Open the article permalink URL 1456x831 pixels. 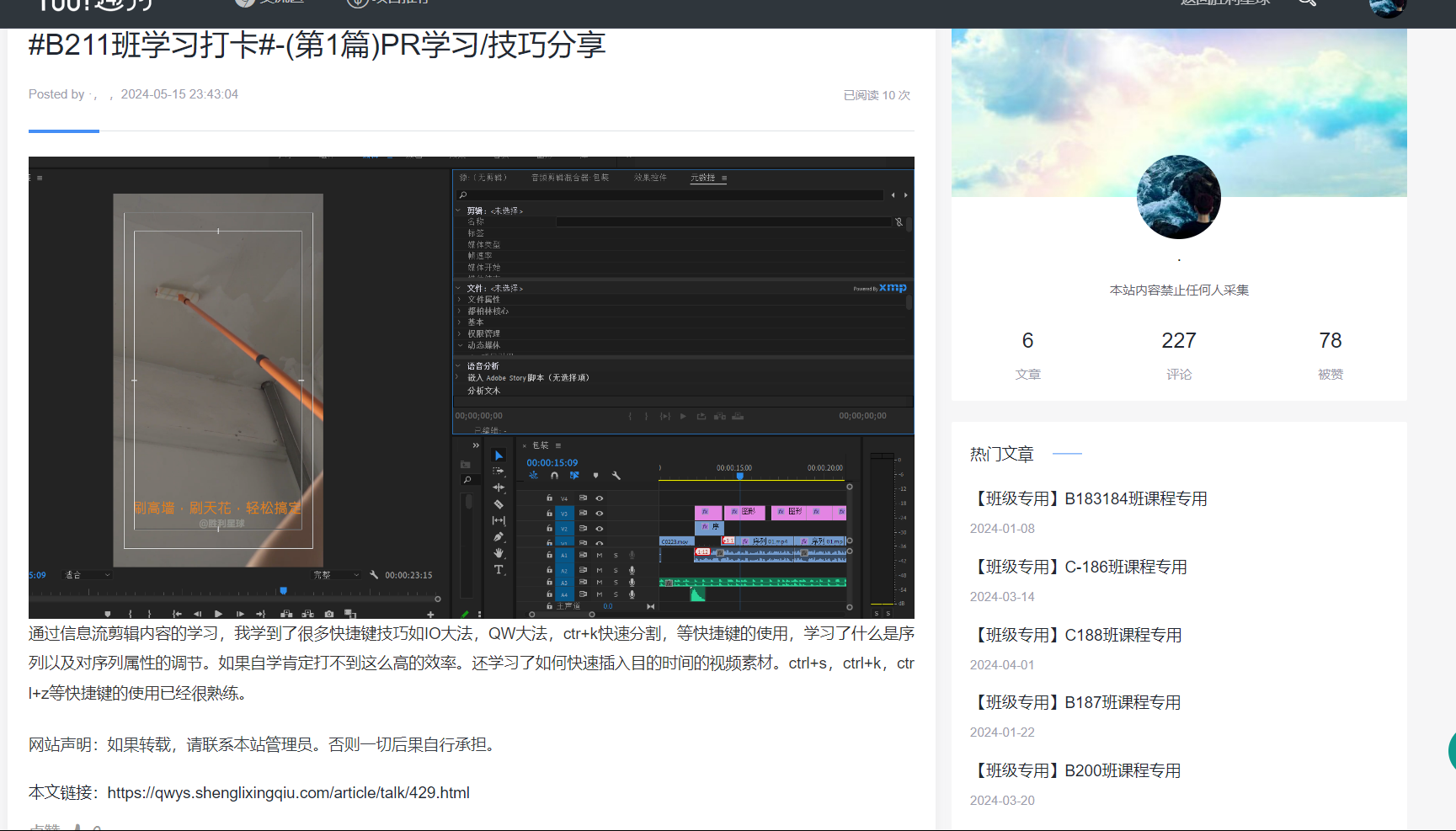pyautogui.click(x=289, y=792)
